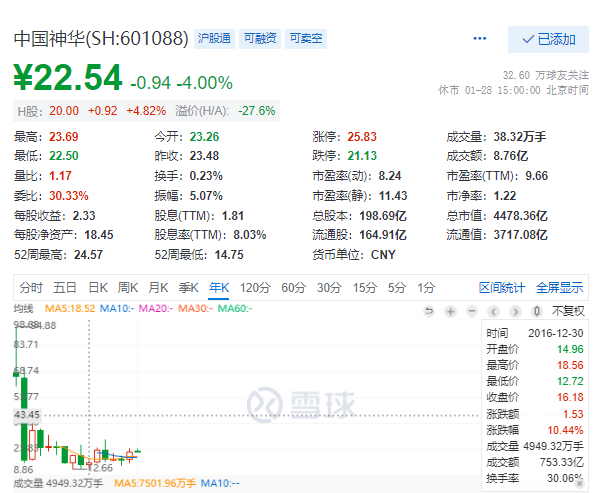Viewport: 601px width, 493px height.
Task: Click the 货币单位 value CNY
Action: [x=383, y=255]
